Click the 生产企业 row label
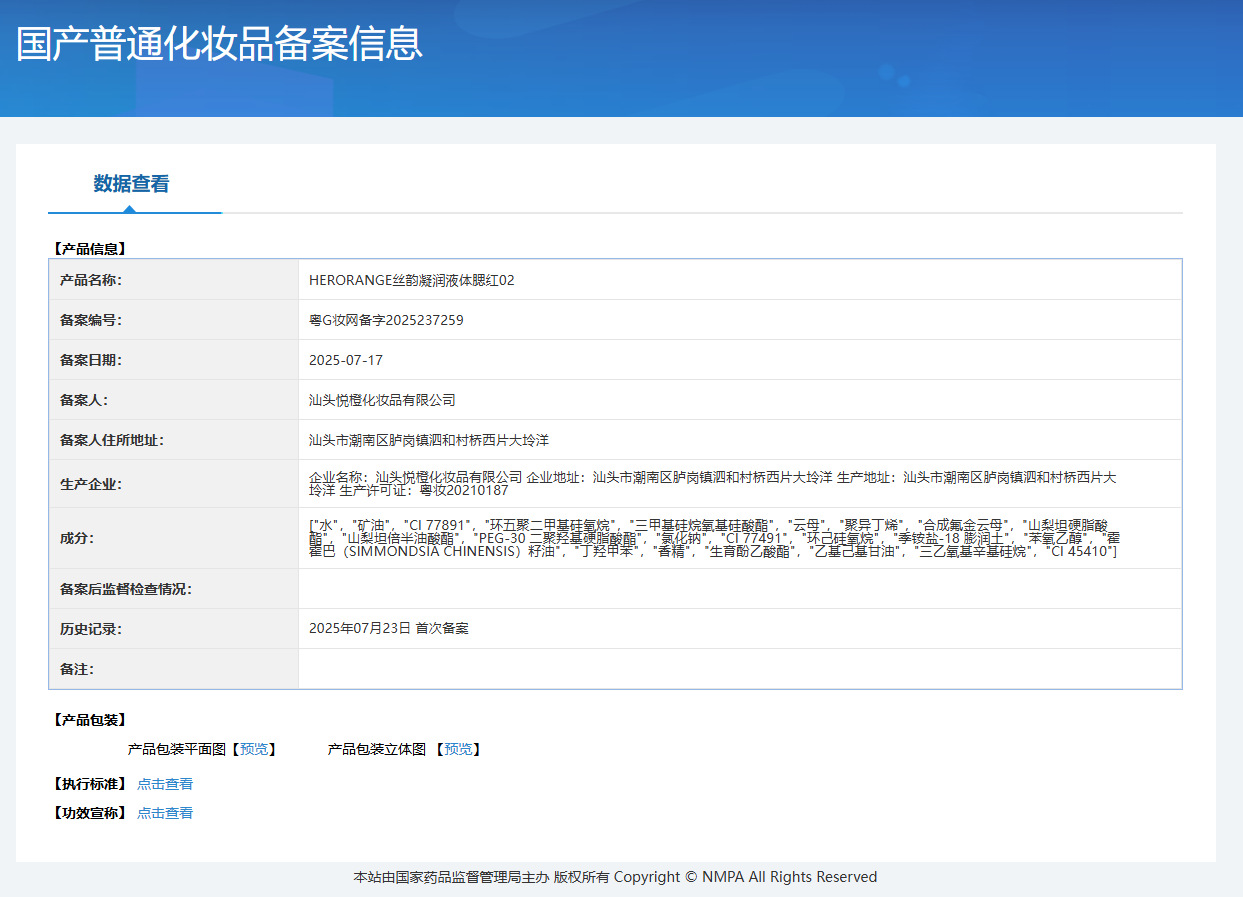The image size is (1243, 897). pos(91,484)
